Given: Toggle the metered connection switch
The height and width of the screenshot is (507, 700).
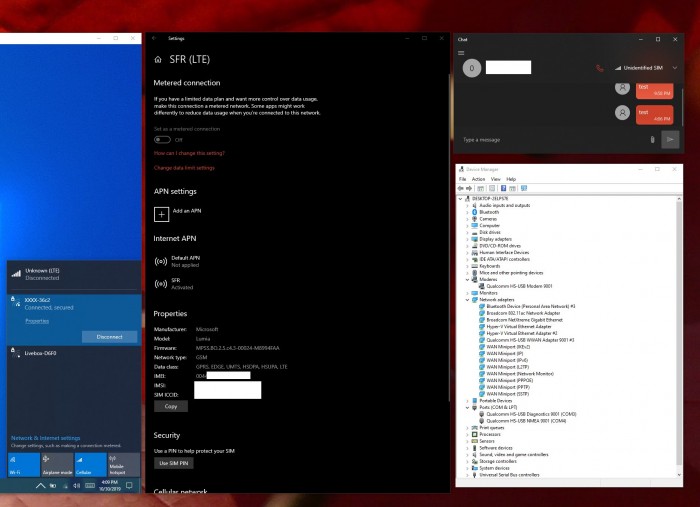Looking at the screenshot, I should tap(161, 140).
